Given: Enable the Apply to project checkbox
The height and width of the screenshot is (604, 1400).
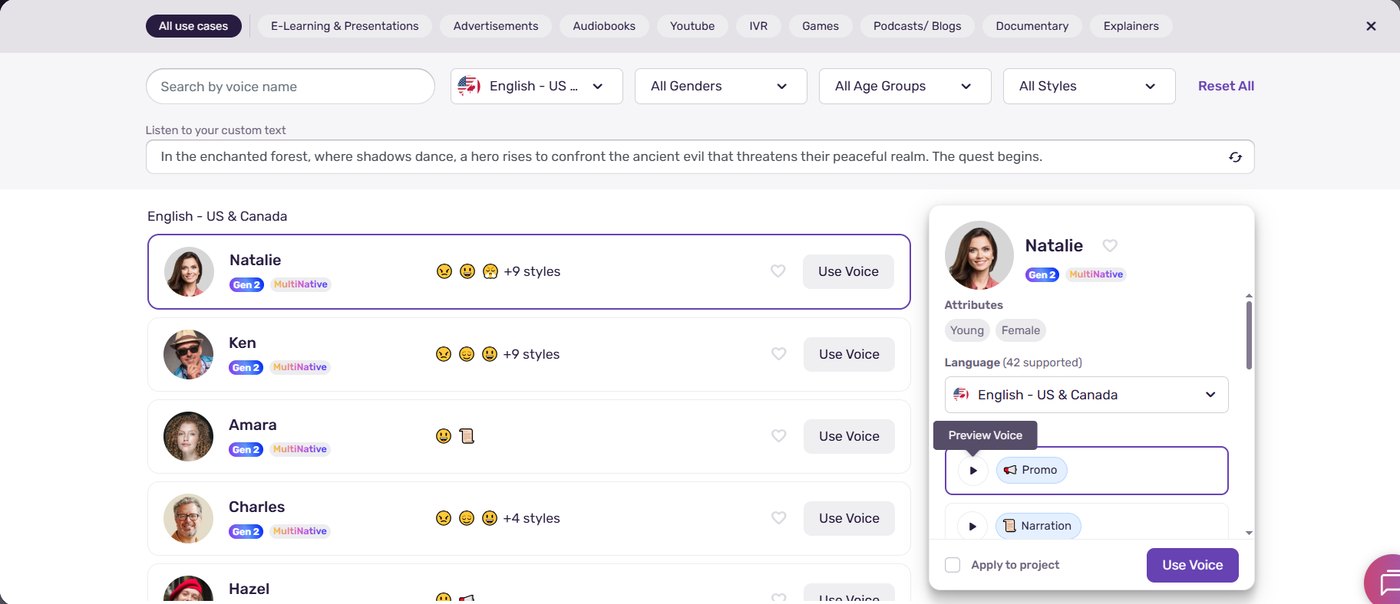Looking at the screenshot, I should (x=952, y=565).
